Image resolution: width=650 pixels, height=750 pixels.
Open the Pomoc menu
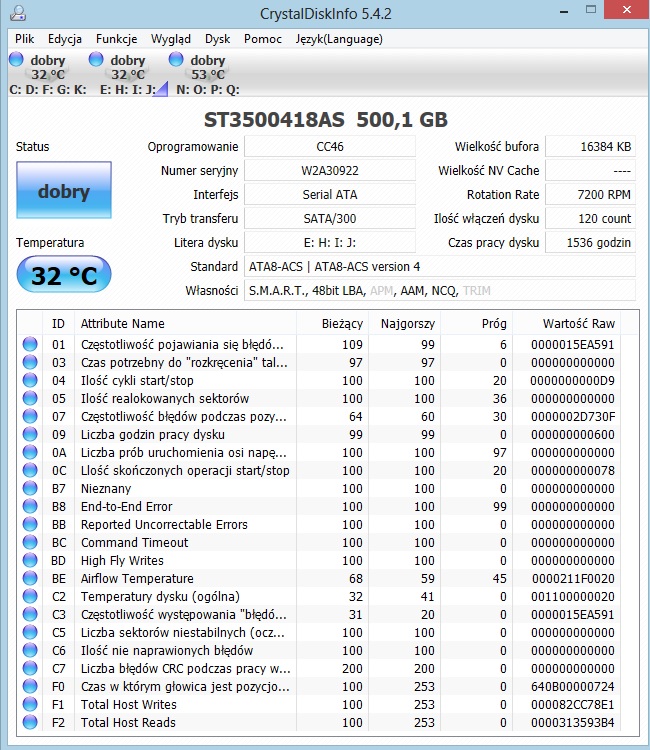click(x=263, y=39)
